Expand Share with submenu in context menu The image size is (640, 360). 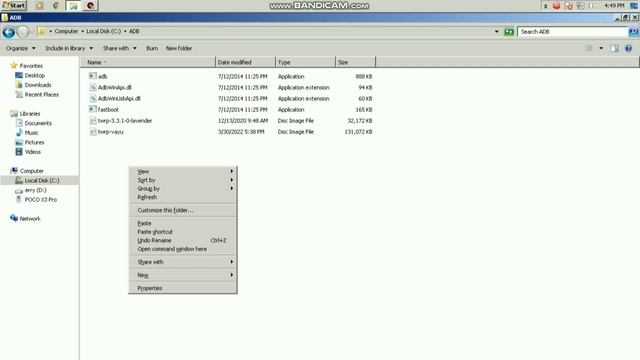182,262
